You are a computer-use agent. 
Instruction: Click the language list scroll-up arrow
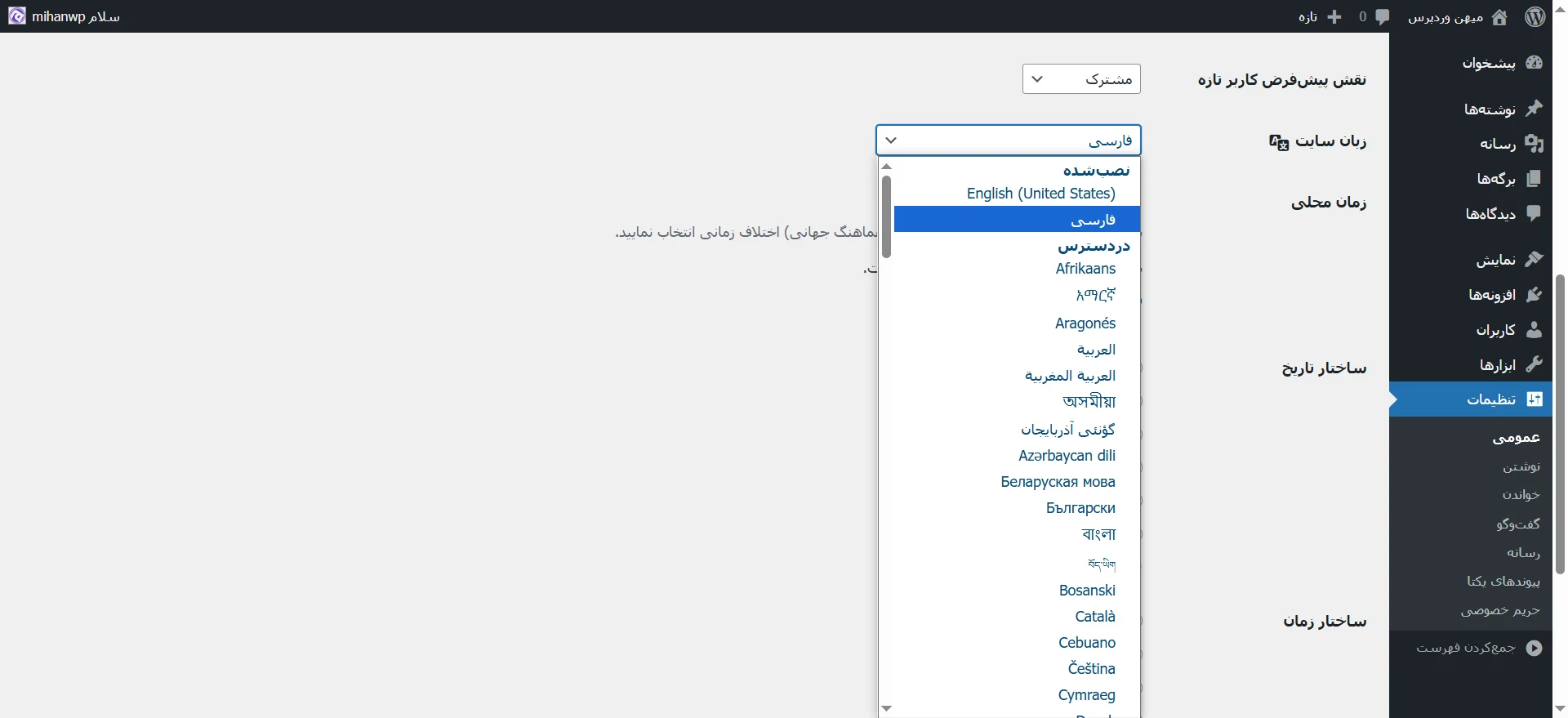point(887,167)
